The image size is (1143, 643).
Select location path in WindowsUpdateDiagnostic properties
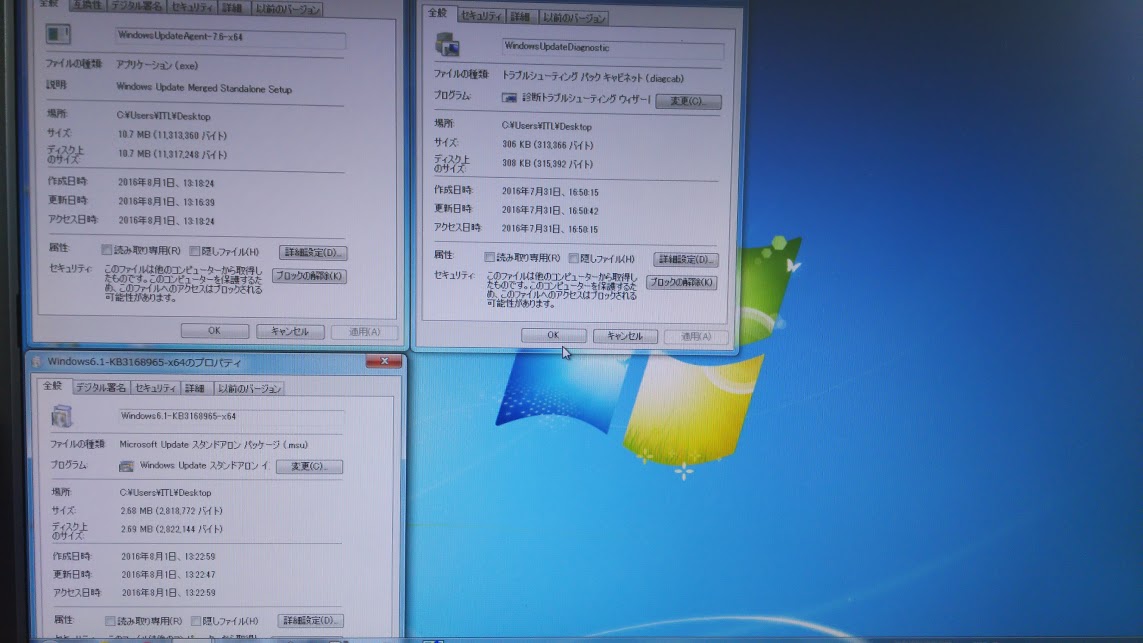tap(547, 126)
